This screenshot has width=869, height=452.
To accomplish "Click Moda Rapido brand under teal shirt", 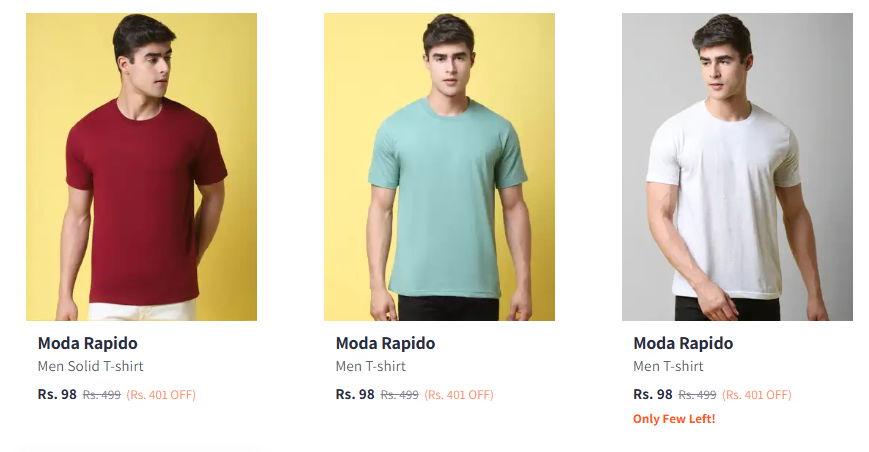I will click(x=385, y=343).
